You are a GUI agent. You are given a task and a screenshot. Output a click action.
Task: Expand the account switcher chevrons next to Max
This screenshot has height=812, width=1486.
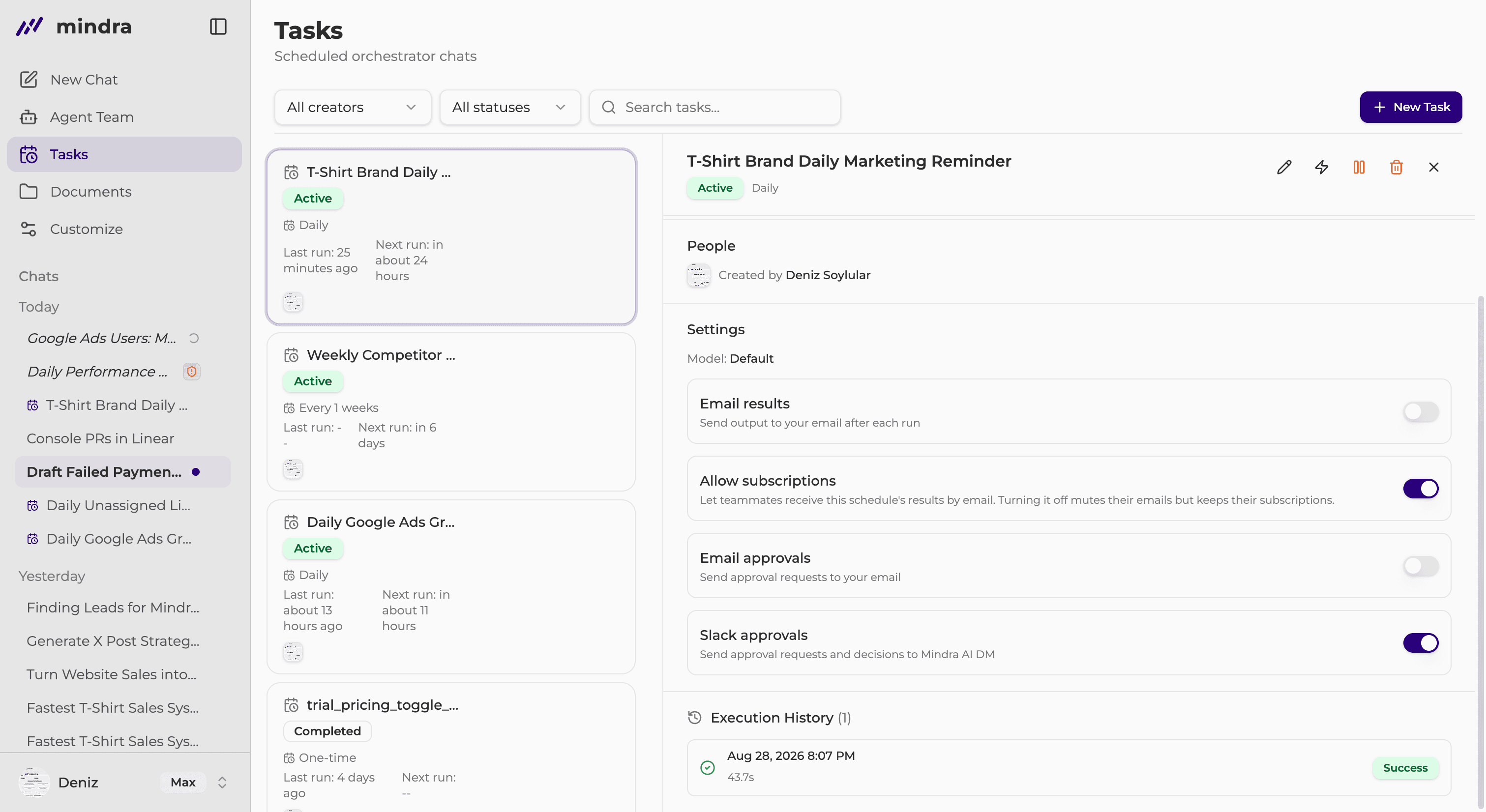(x=222, y=783)
